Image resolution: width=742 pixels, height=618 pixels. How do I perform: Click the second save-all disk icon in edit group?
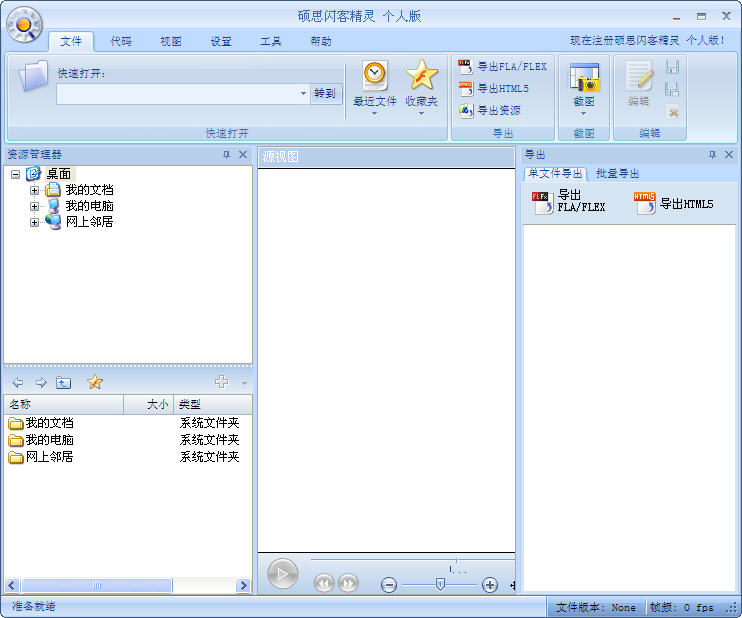tap(672, 88)
